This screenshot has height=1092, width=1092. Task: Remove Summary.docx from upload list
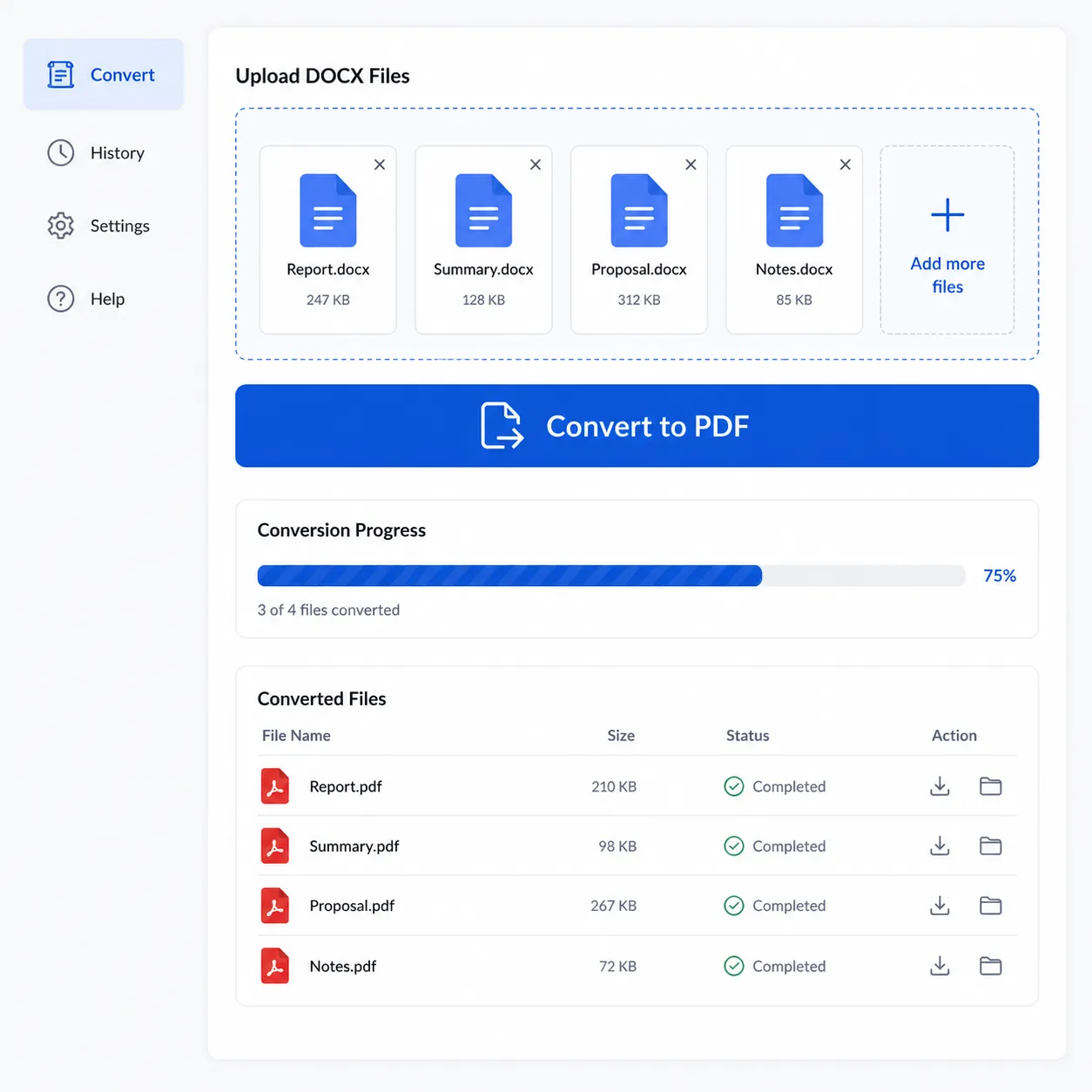pos(536,165)
